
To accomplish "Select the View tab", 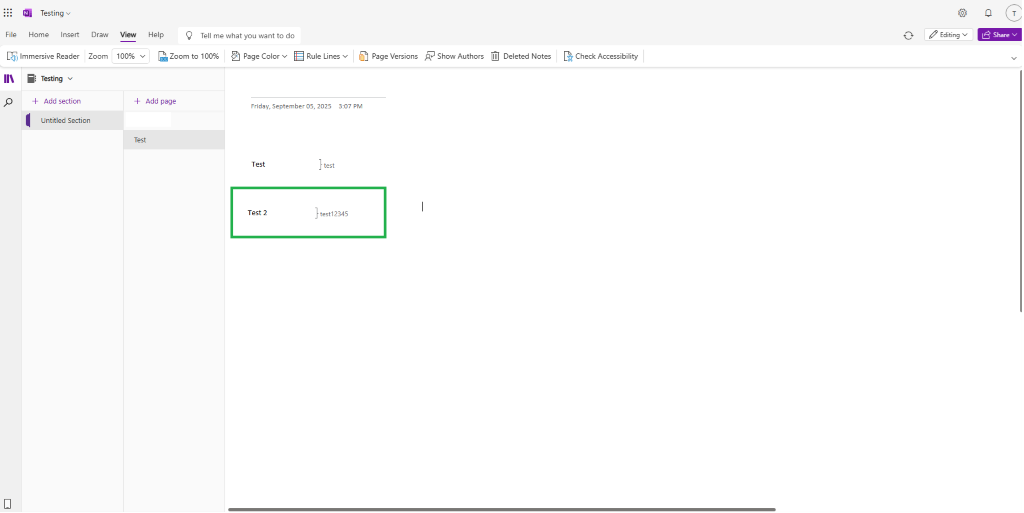I will [x=128, y=35].
